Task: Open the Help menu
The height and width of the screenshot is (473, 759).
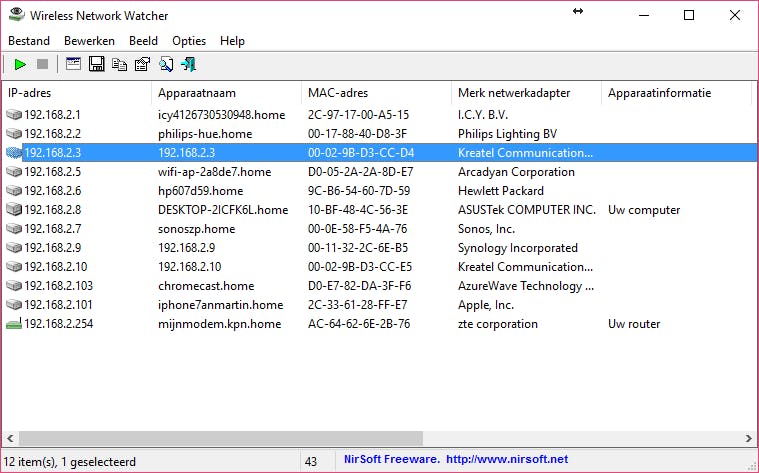Action: pyautogui.click(x=232, y=41)
